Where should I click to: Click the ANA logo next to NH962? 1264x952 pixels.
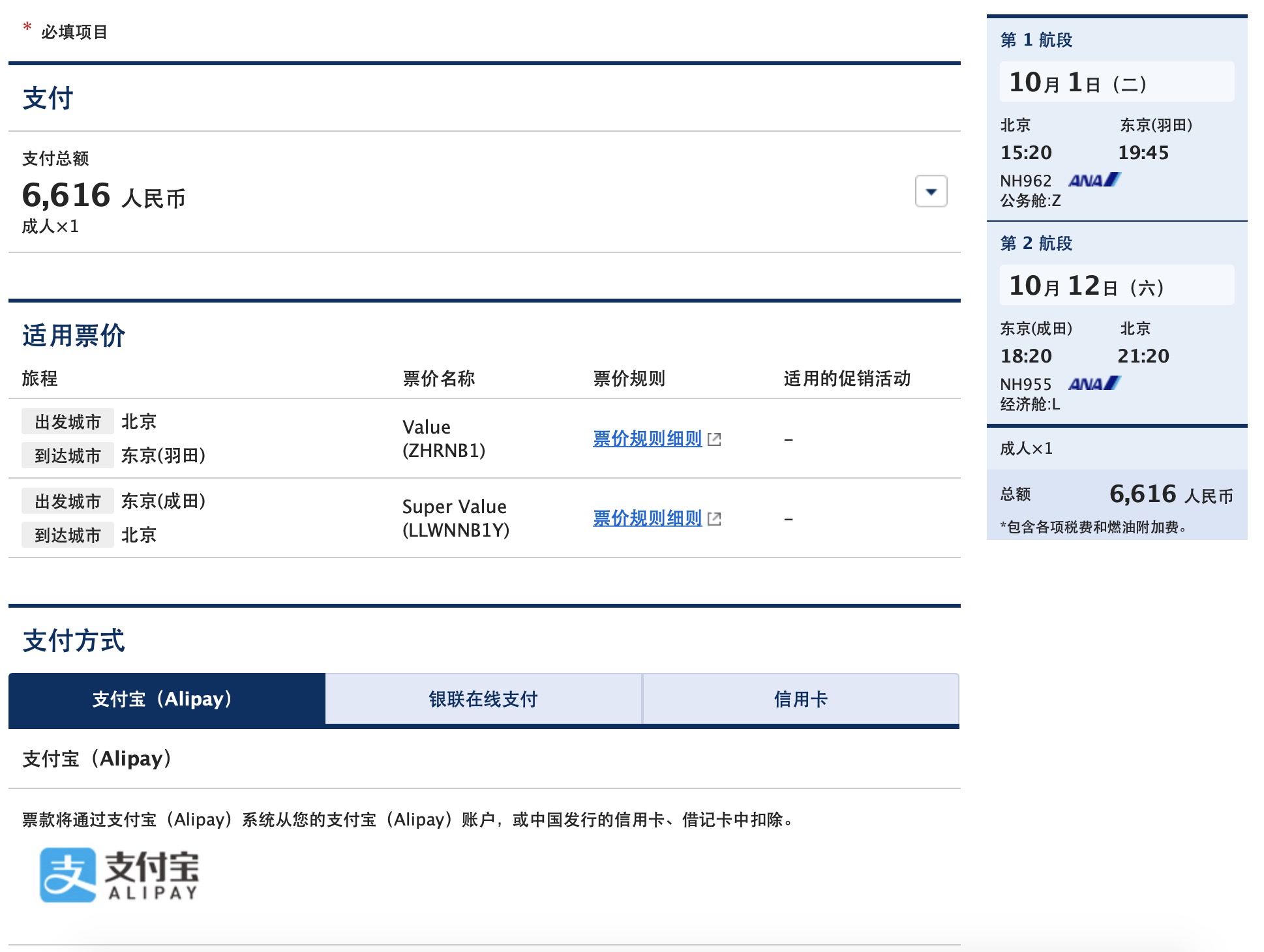click(x=1094, y=180)
